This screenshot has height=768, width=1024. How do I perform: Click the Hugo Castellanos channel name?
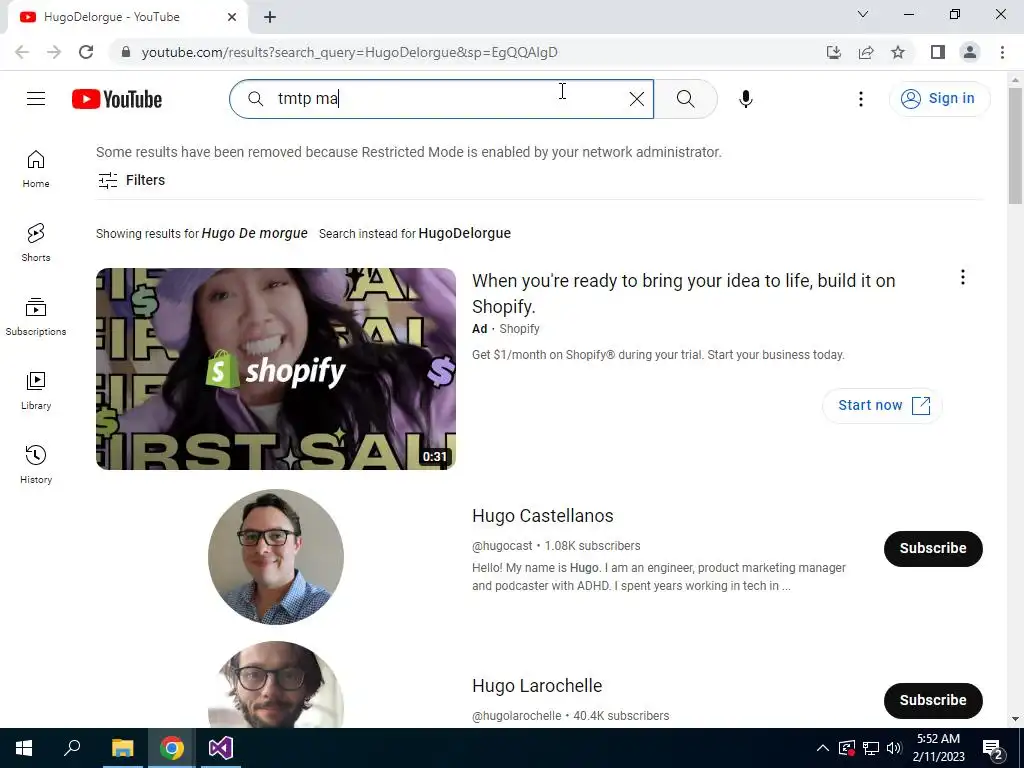(x=543, y=516)
